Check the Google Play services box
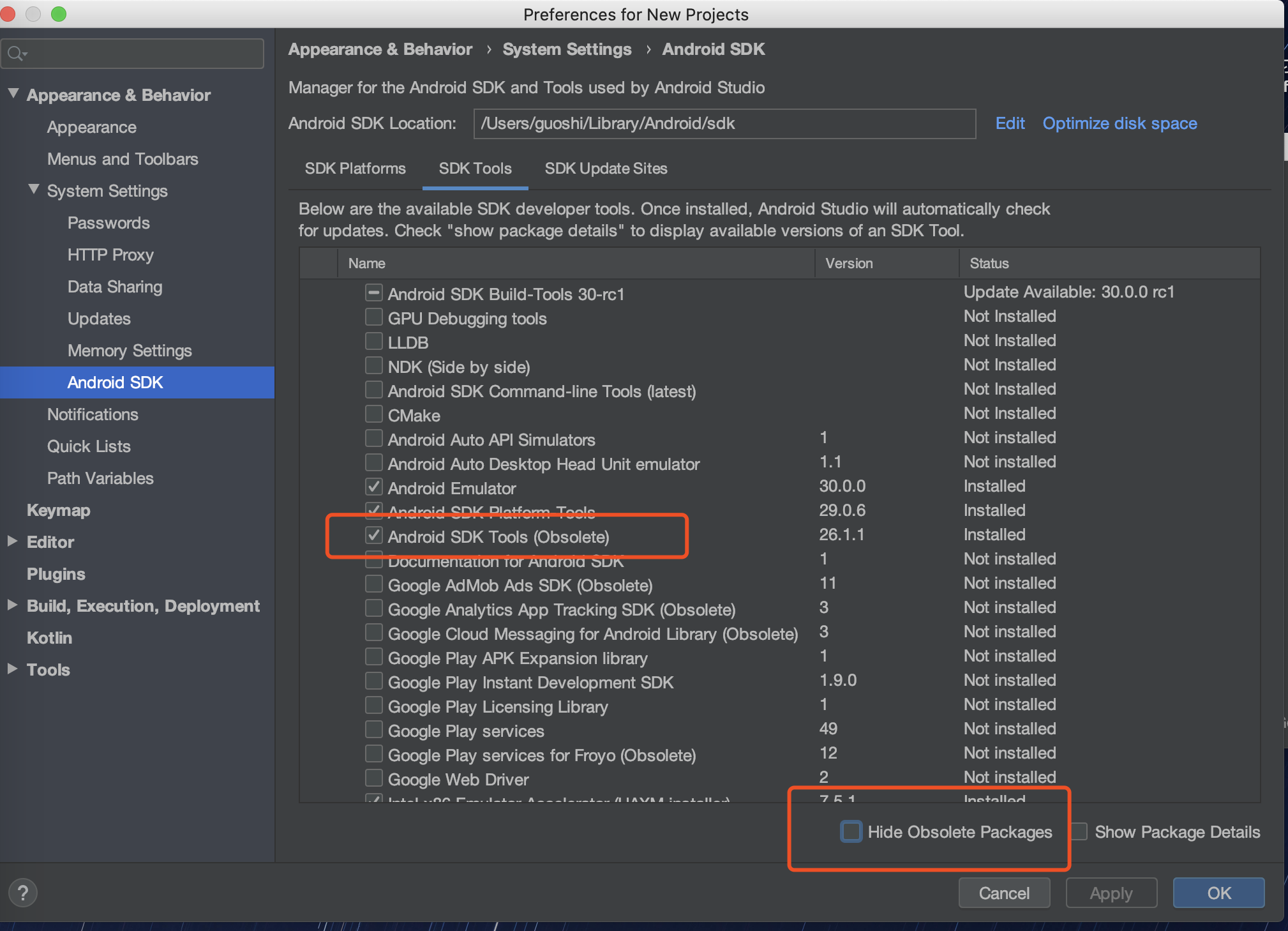Image resolution: width=1288 pixels, height=931 pixels. pyautogui.click(x=374, y=730)
